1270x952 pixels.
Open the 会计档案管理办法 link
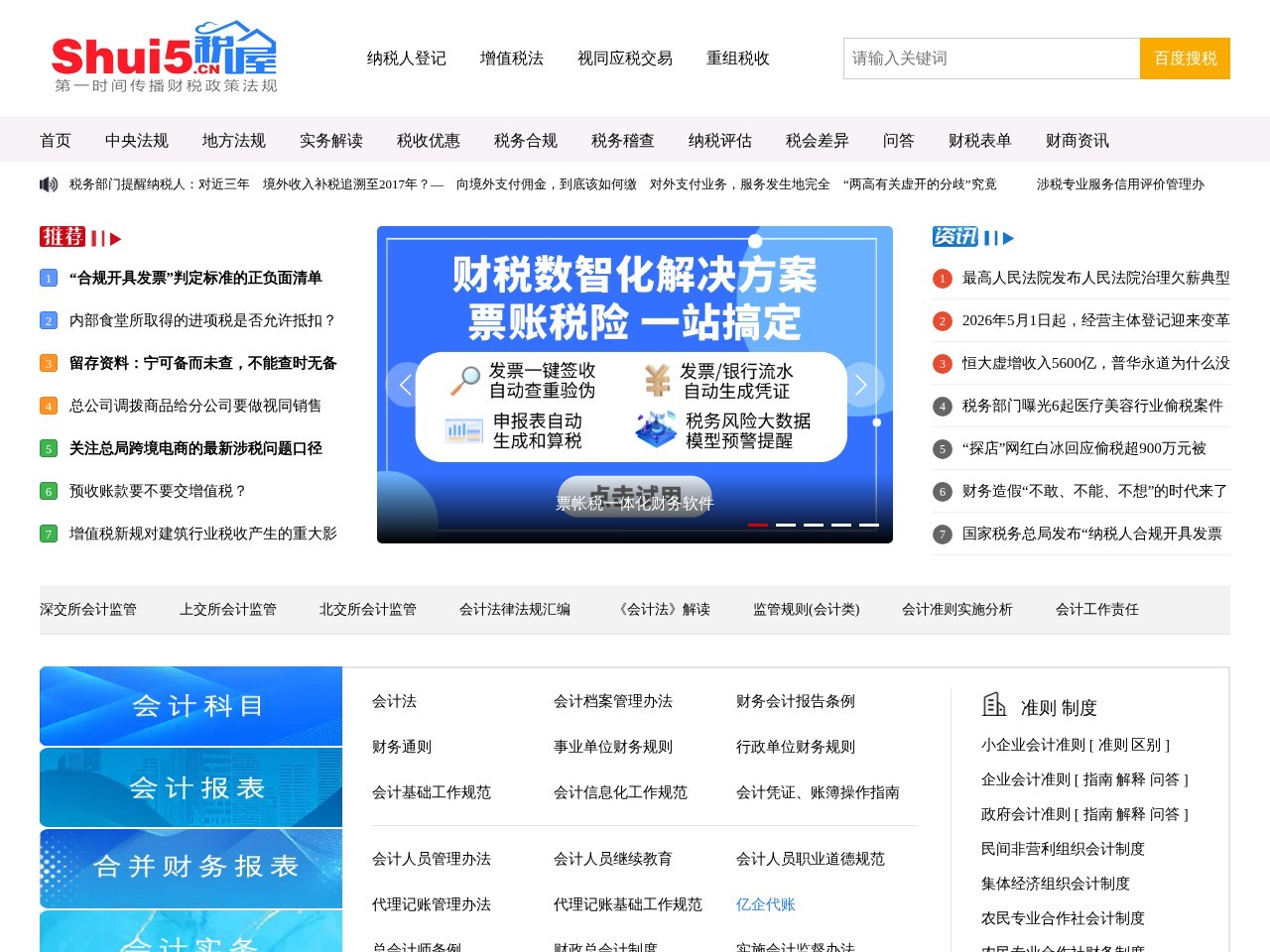(x=613, y=701)
